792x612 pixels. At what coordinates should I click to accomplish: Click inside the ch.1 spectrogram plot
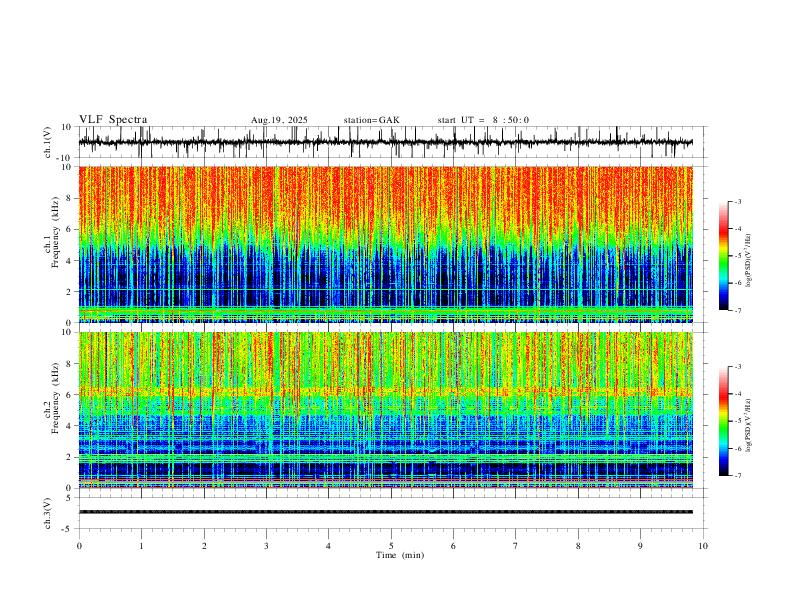(x=385, y=244)
